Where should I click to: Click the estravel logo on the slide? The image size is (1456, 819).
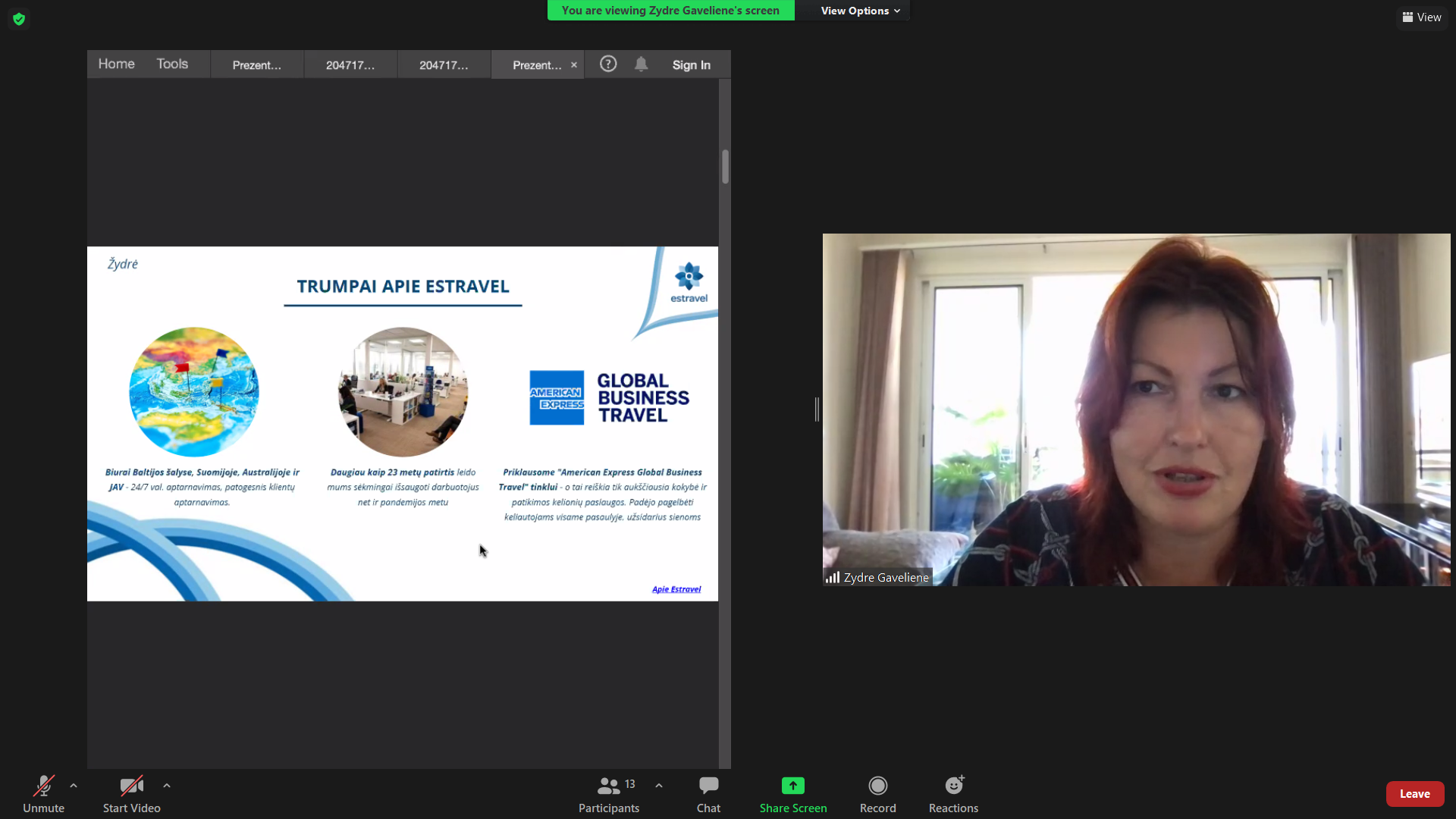(689, 282)
